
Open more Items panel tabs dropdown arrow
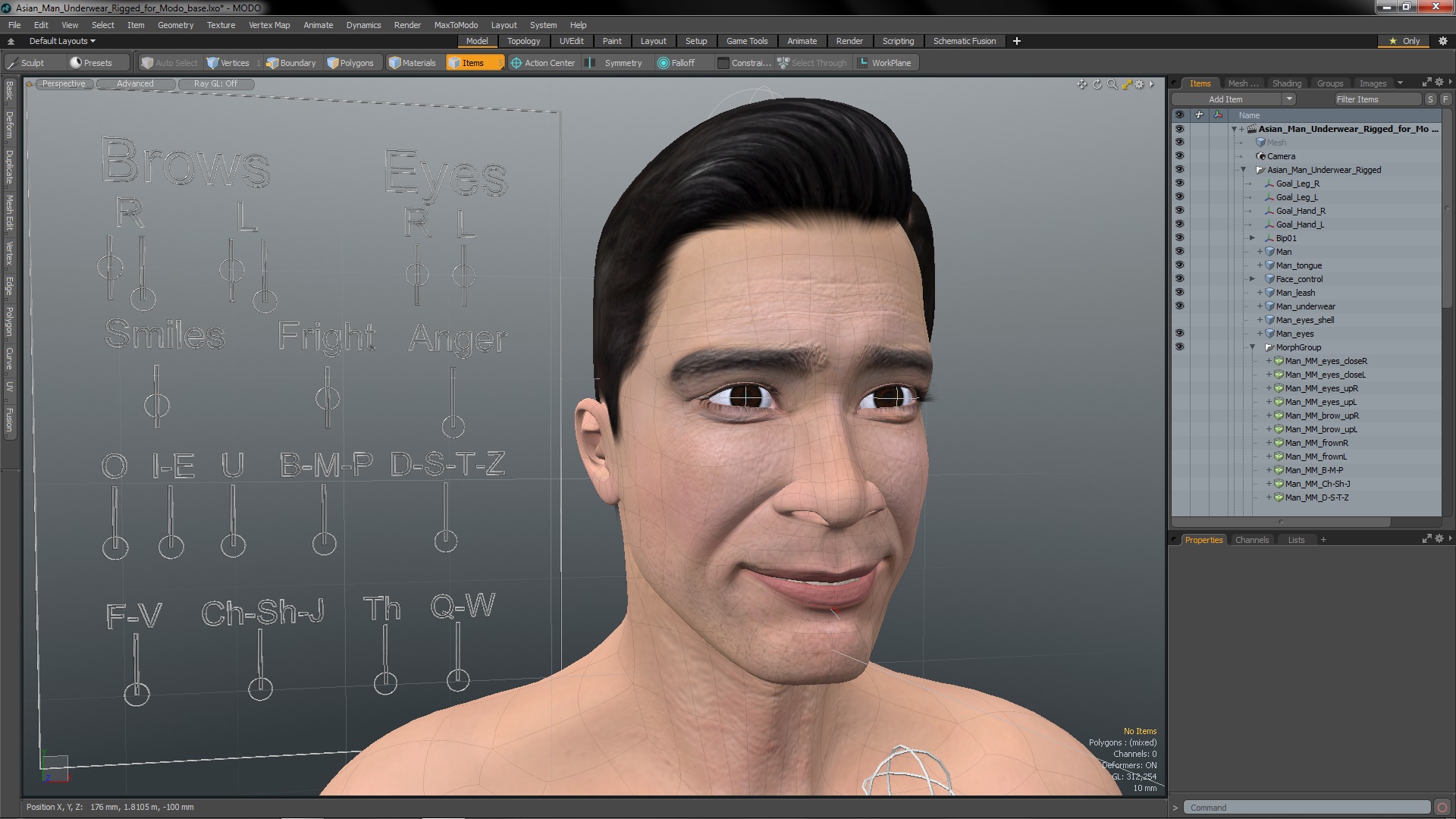pyautogui.click(x=1400, y=83)
